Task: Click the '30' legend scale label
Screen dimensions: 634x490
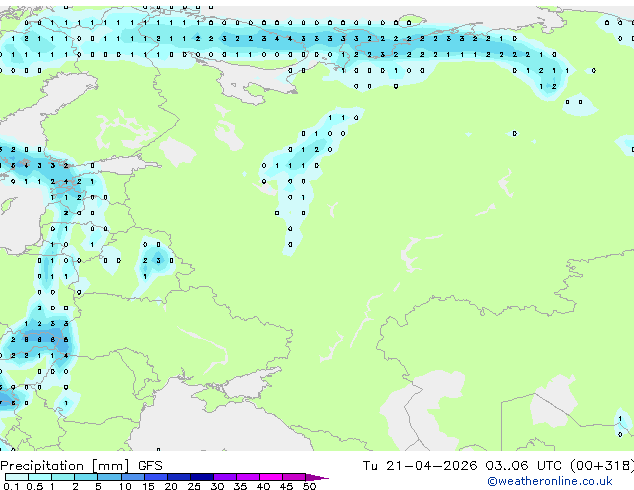Action: pyautogui.click(x=217, y=486)
